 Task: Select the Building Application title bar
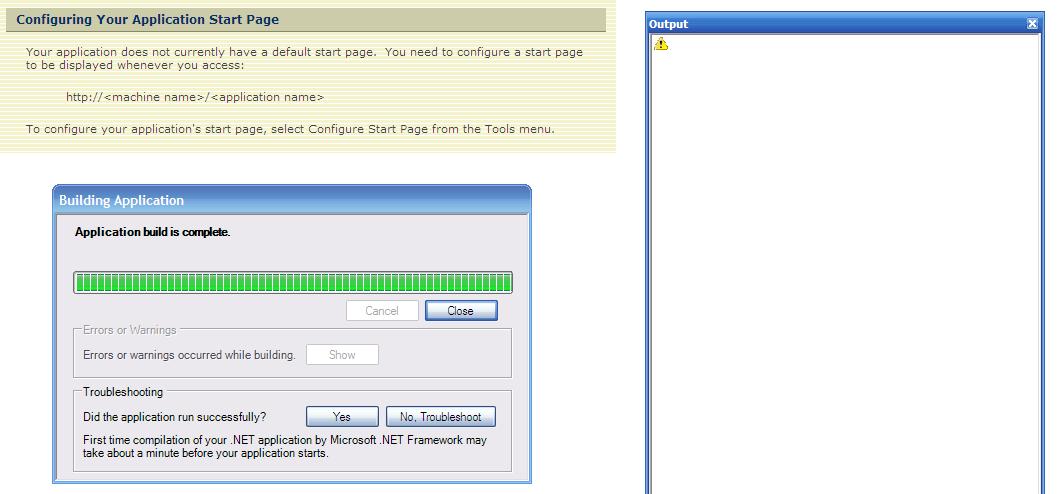coord(292,201)
